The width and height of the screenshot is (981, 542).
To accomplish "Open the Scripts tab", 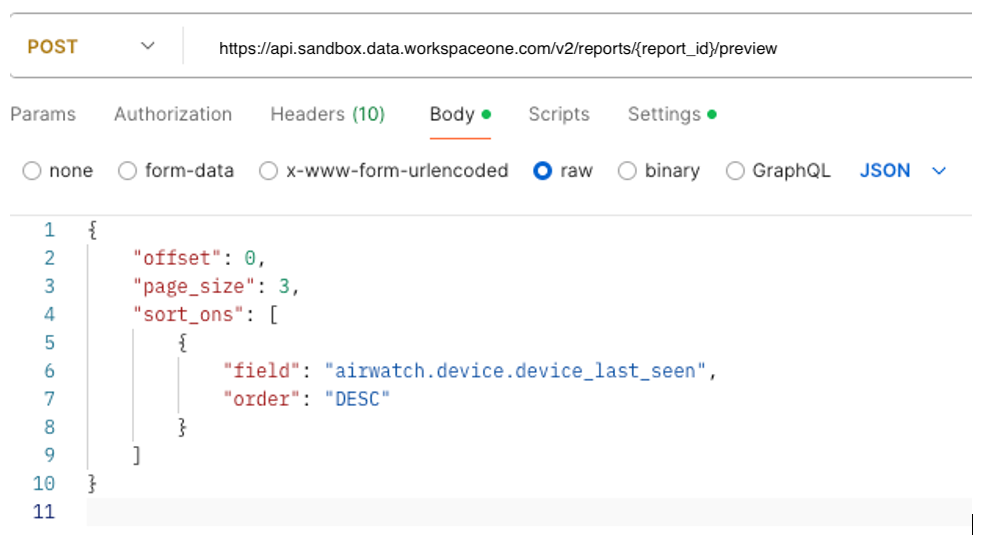I will coord(559,114).
